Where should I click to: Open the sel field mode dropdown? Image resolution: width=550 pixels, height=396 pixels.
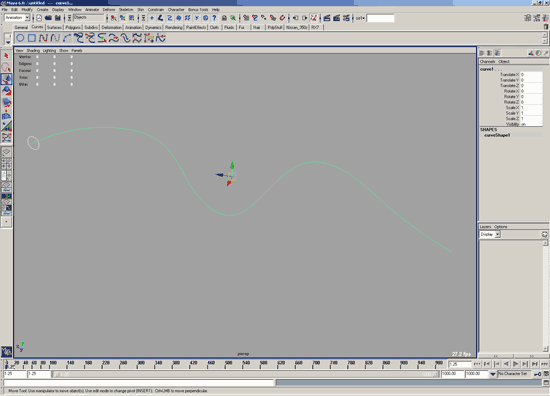360,18
